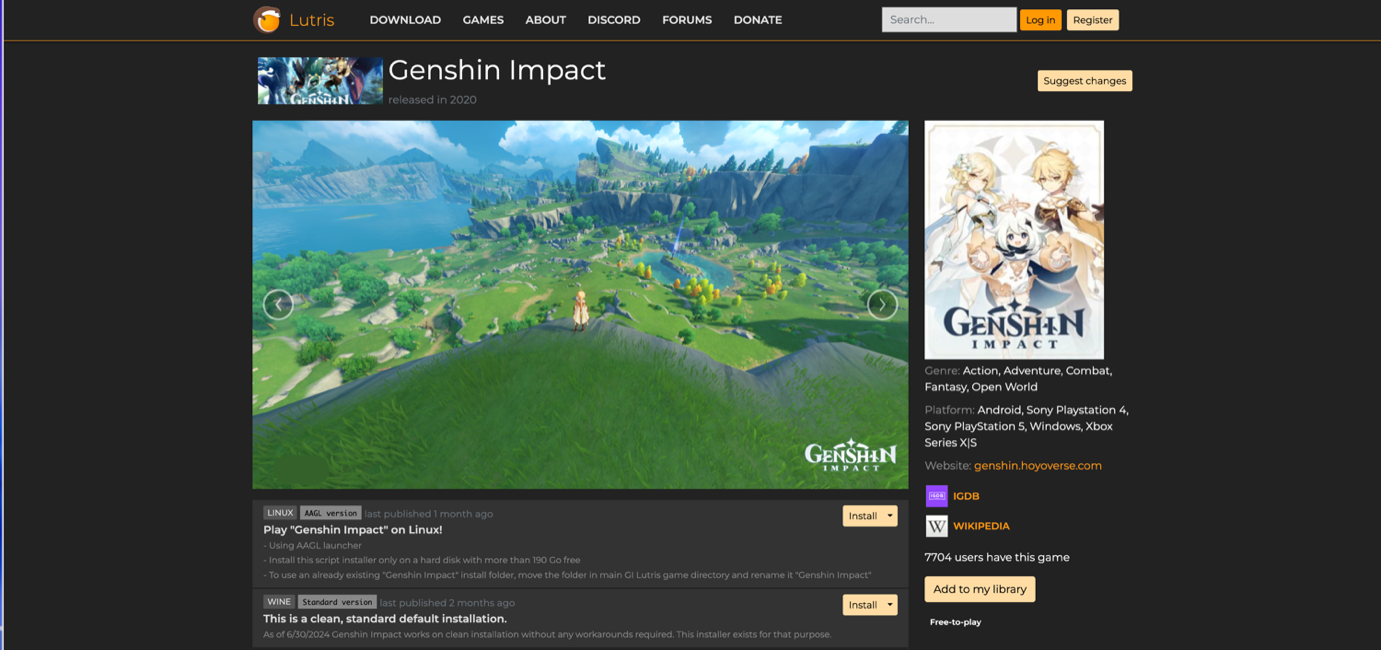The height and width of the screenshot is (650, 1381).
Task: Click the Standard version badge
Action: [337, 602]
